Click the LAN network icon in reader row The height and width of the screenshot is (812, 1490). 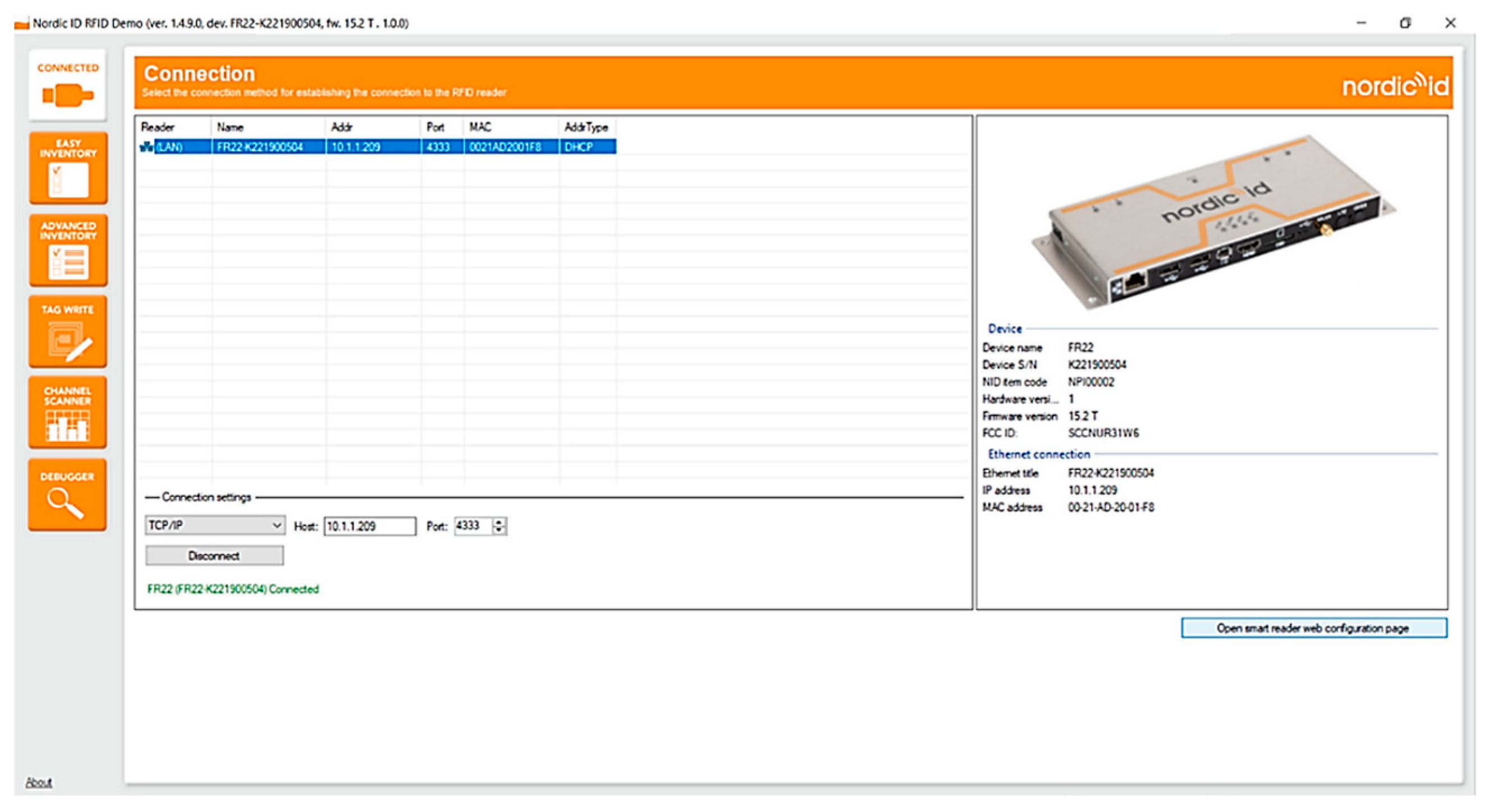pyautogui.click(x=146, y=147)
